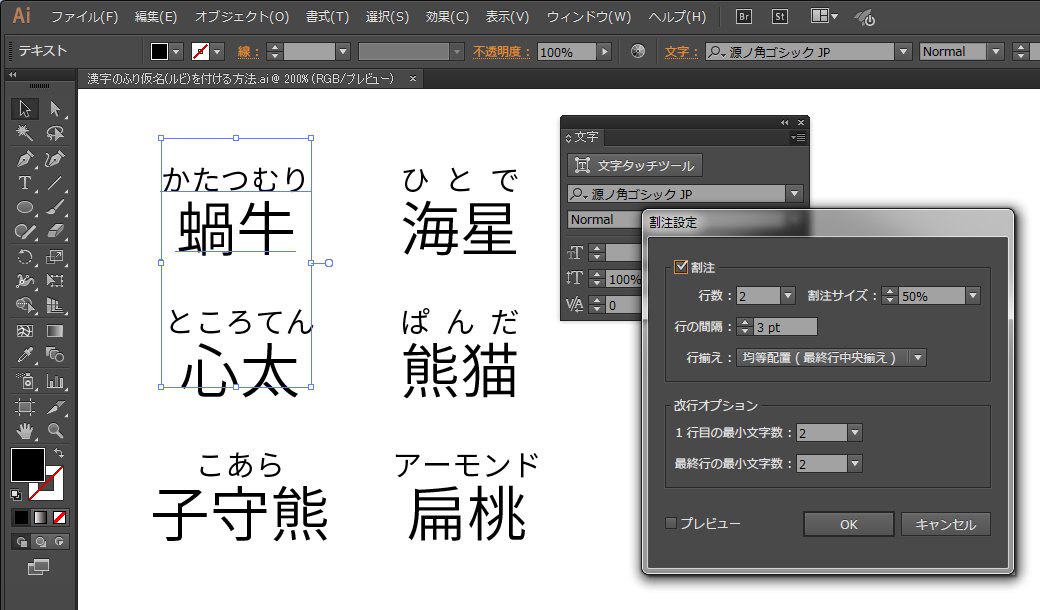
Task: Choose Draw Behind mode
Action: [40, 542]
